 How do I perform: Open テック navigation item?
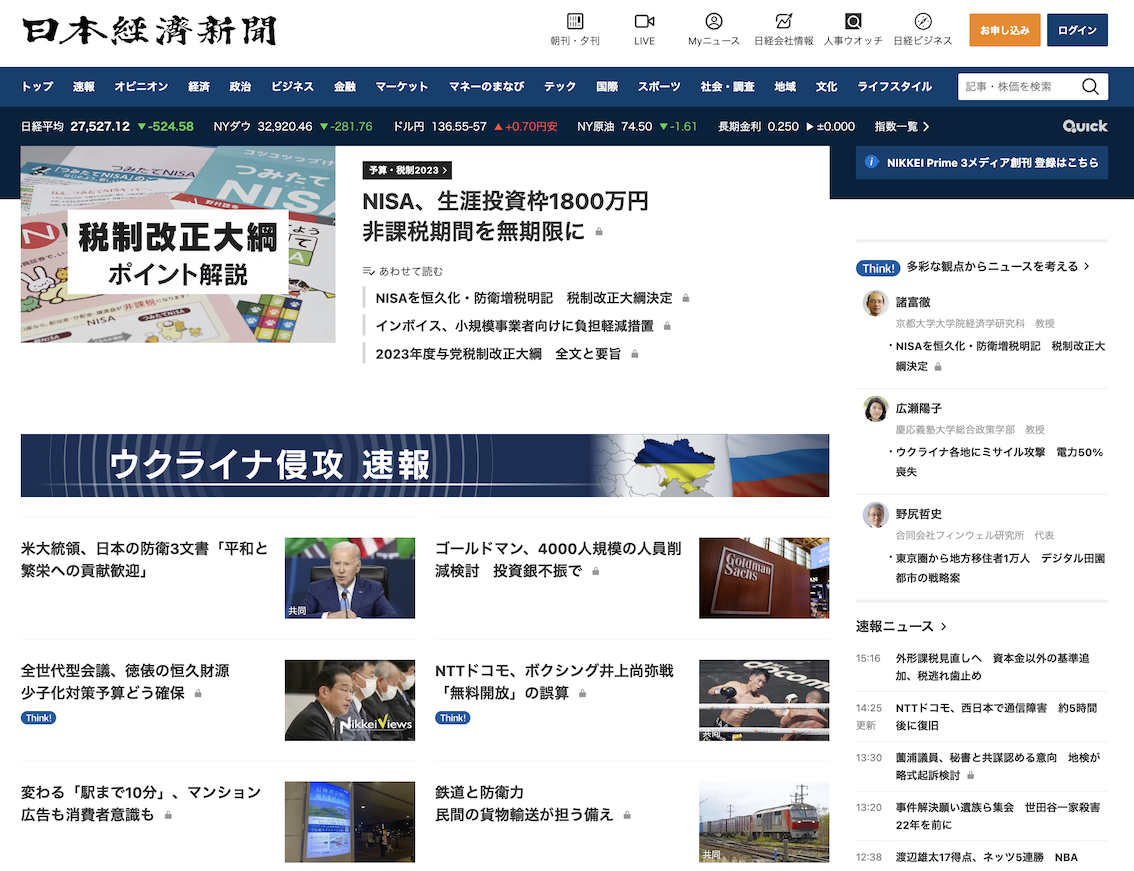560,87
